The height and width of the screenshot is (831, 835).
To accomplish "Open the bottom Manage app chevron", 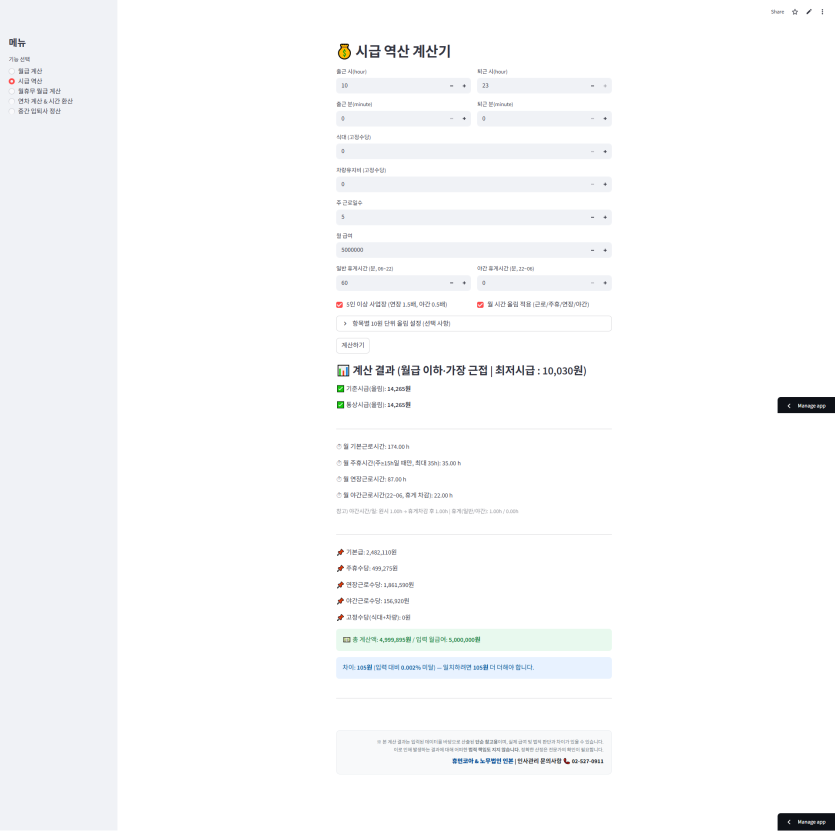I will (x=788, y=822).
